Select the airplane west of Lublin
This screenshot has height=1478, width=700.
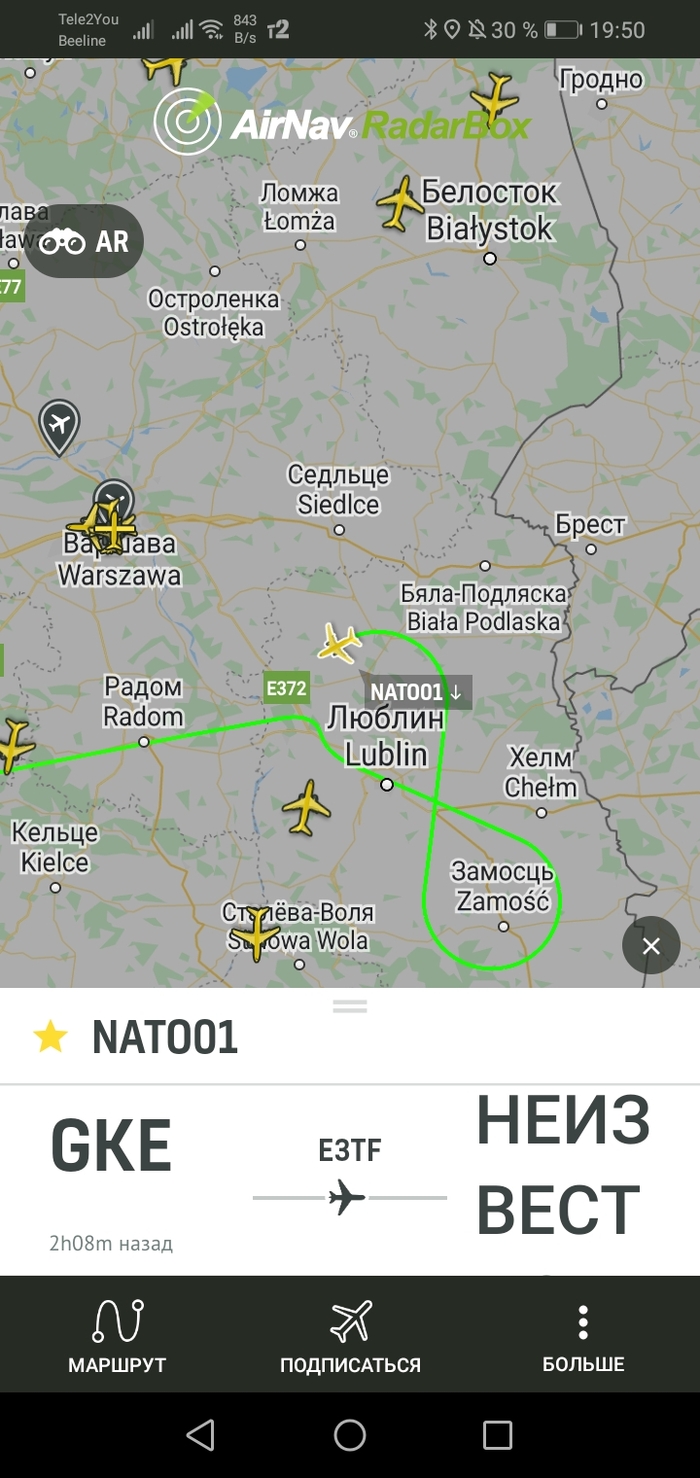point(306,807)
